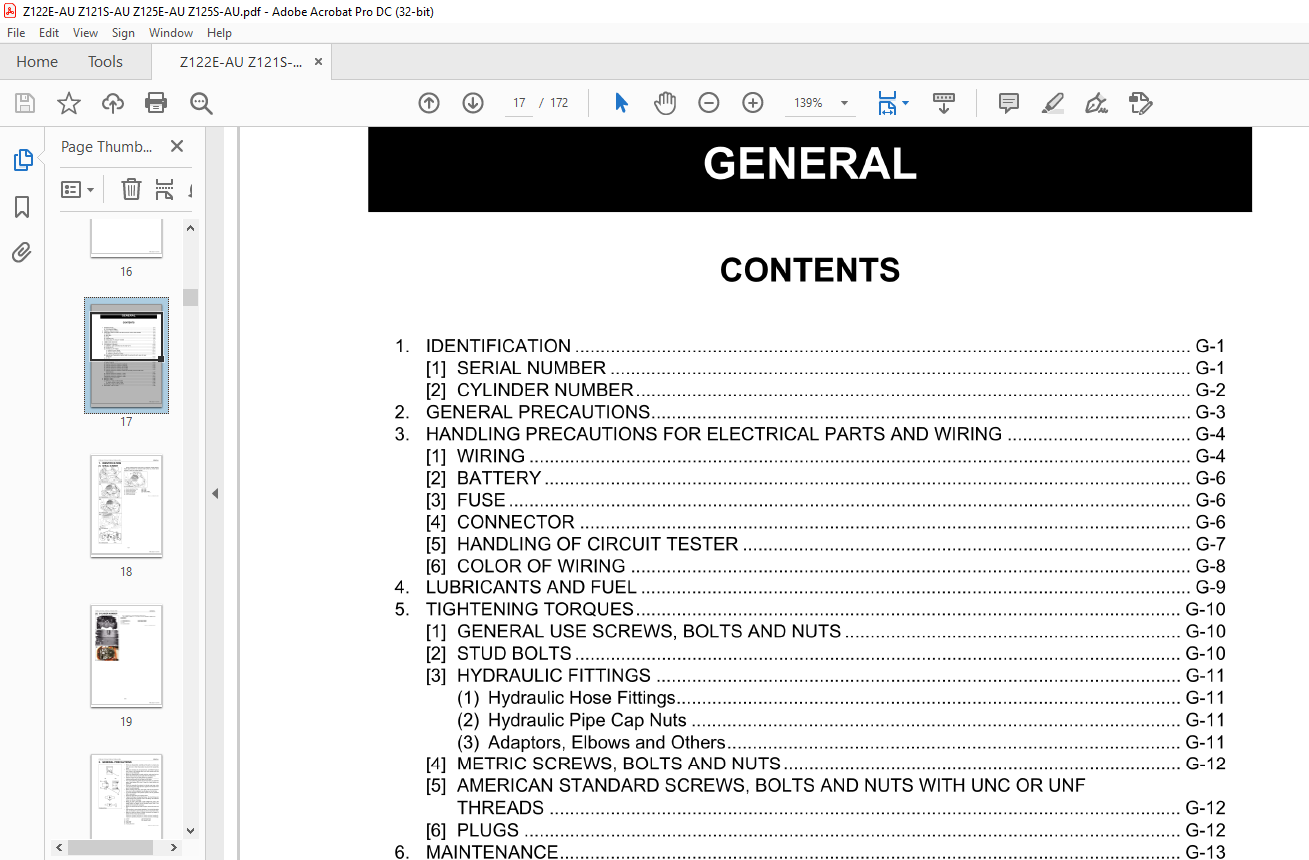This screenshot has width=1309, height=860.
Task: Click the STUD BOLTS entry
Action: coord(826,654)
